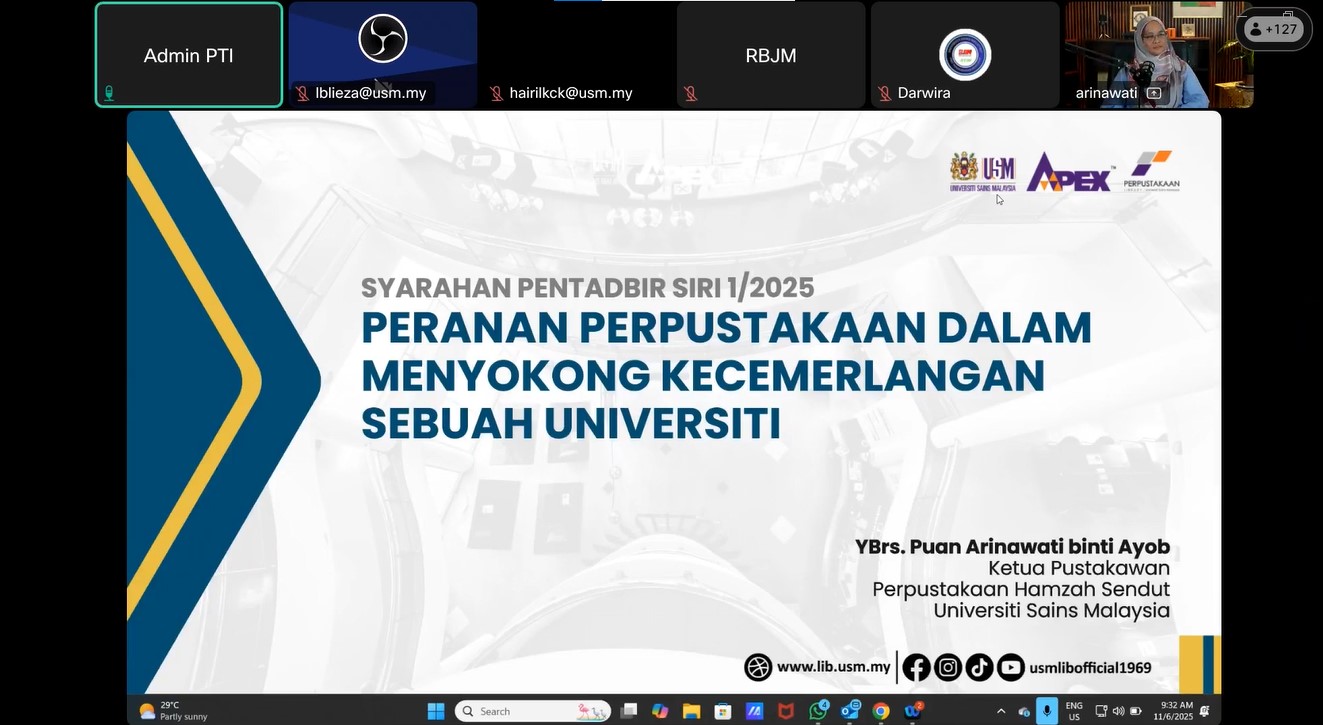This screenshot has width=1323, height=725.
Task: Open WhatsApp from the taskbar
Action: tap(818, 711)
